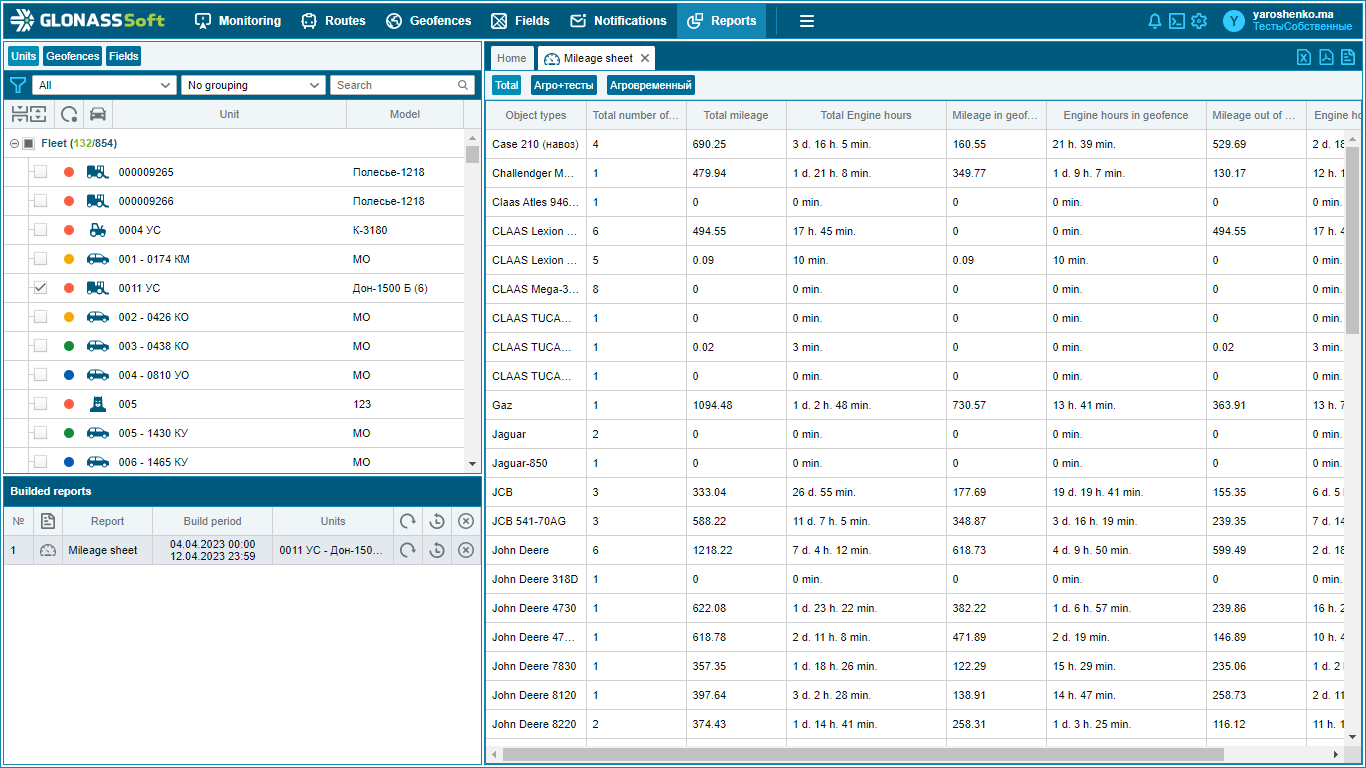
Task: Click the rebuild-all icon in header
Action: click(407, 521)
